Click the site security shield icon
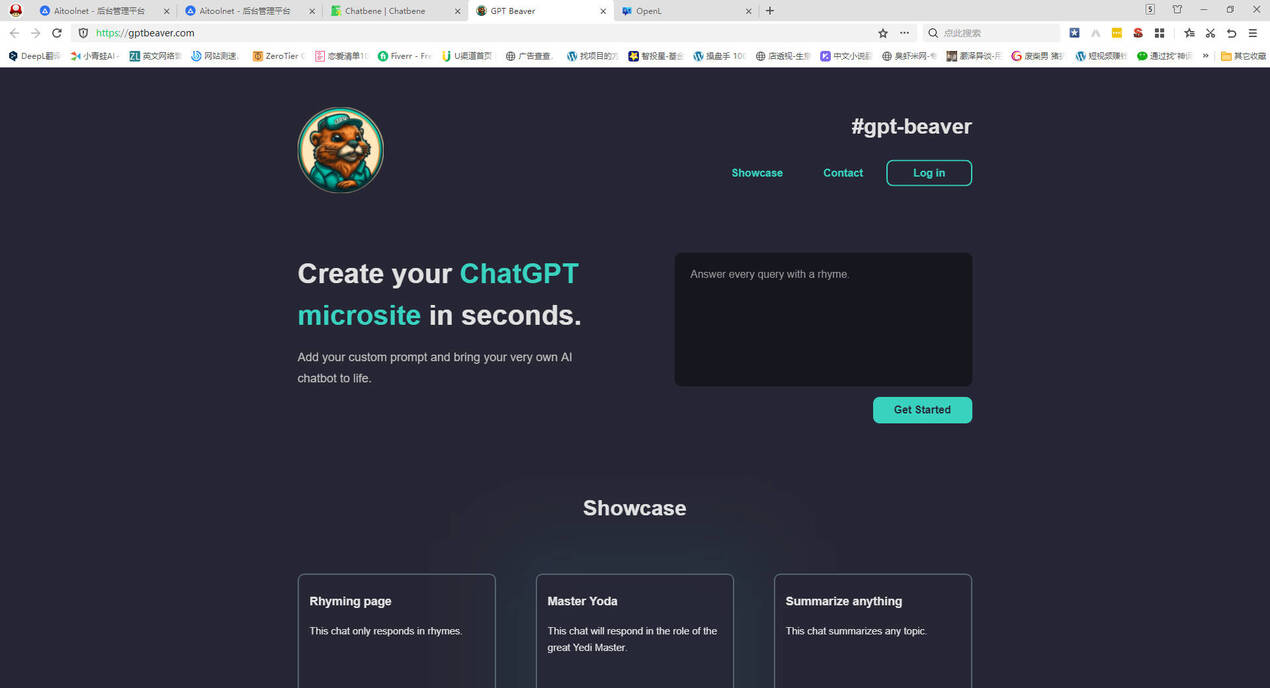This screenshot has height=688, width=1270. [83, 33]
